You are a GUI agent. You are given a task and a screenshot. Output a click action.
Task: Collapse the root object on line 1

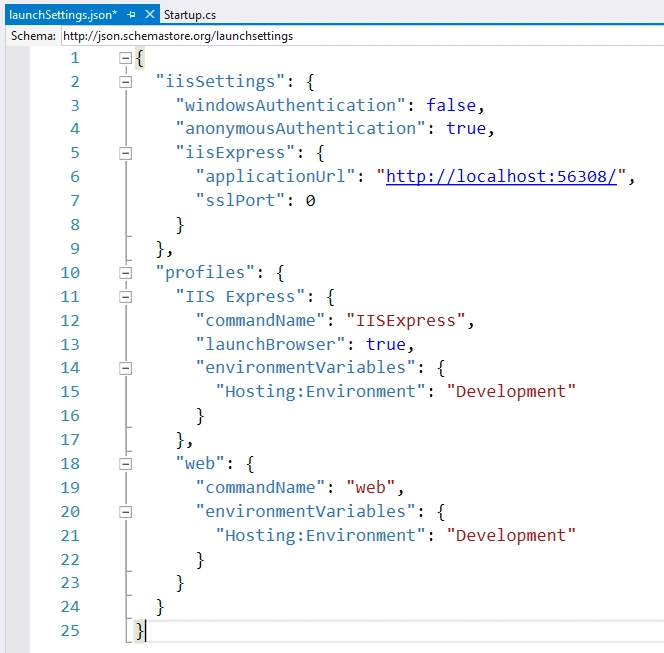[x=125, y=58]
